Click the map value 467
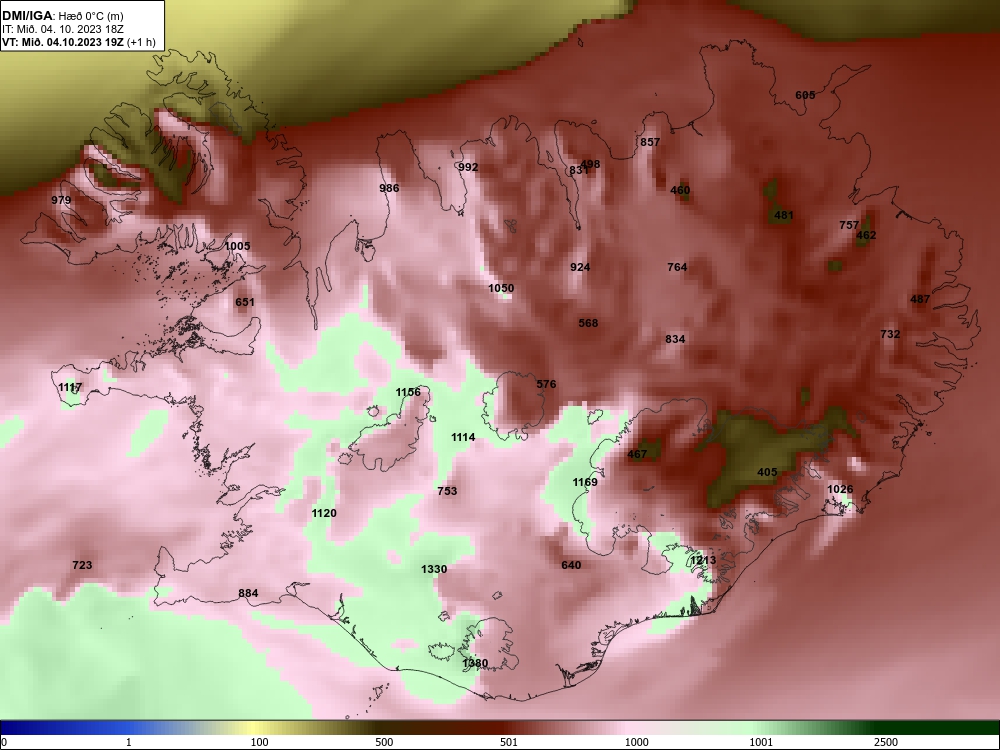 click(x=637, y=455)
